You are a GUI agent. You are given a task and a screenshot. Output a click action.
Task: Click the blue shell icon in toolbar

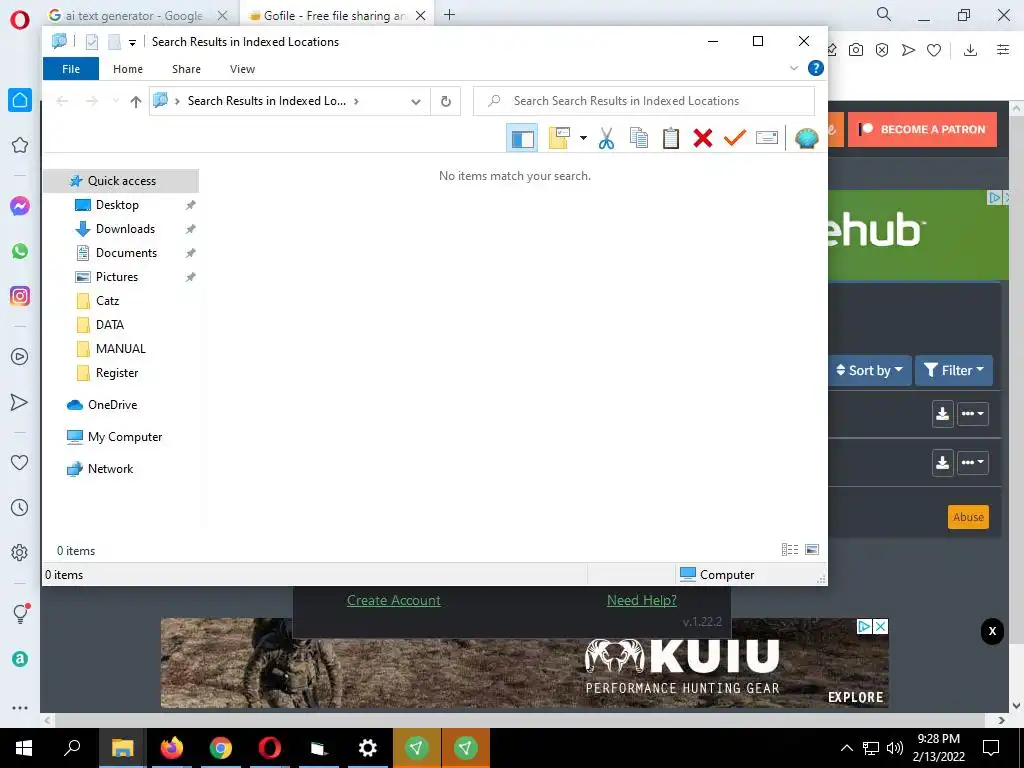click(x=807, y=138)
